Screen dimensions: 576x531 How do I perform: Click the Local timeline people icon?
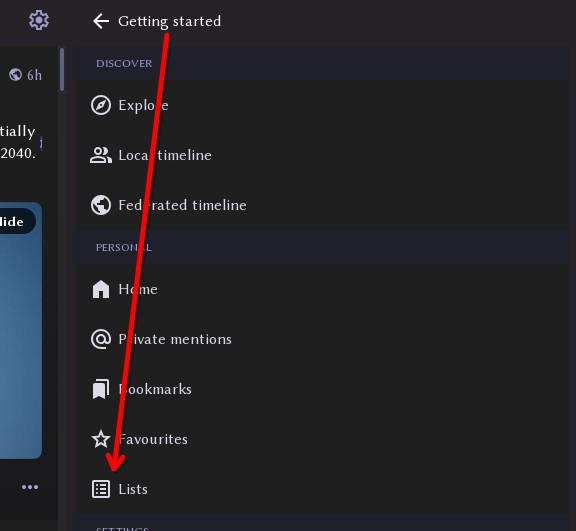(x=101, y=155)
